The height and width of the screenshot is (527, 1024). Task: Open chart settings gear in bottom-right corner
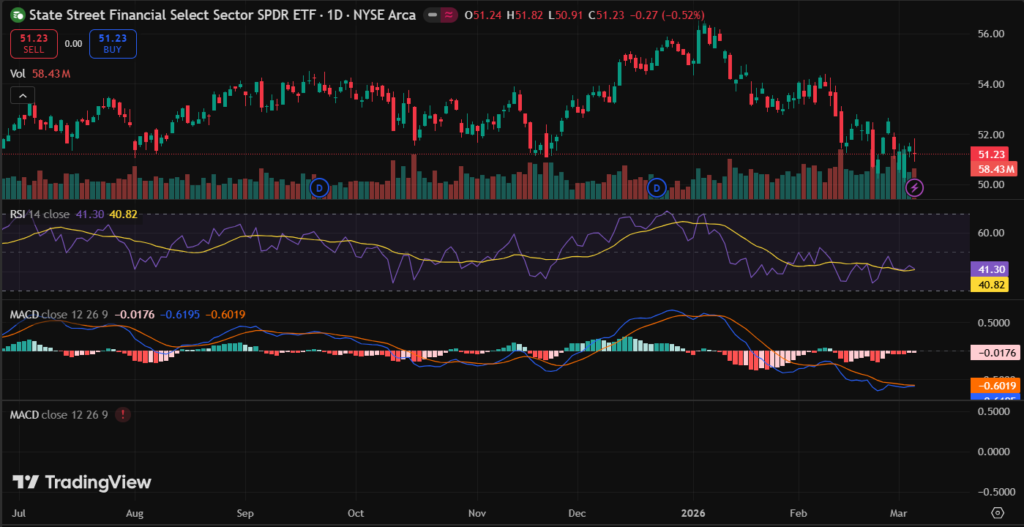996,512
